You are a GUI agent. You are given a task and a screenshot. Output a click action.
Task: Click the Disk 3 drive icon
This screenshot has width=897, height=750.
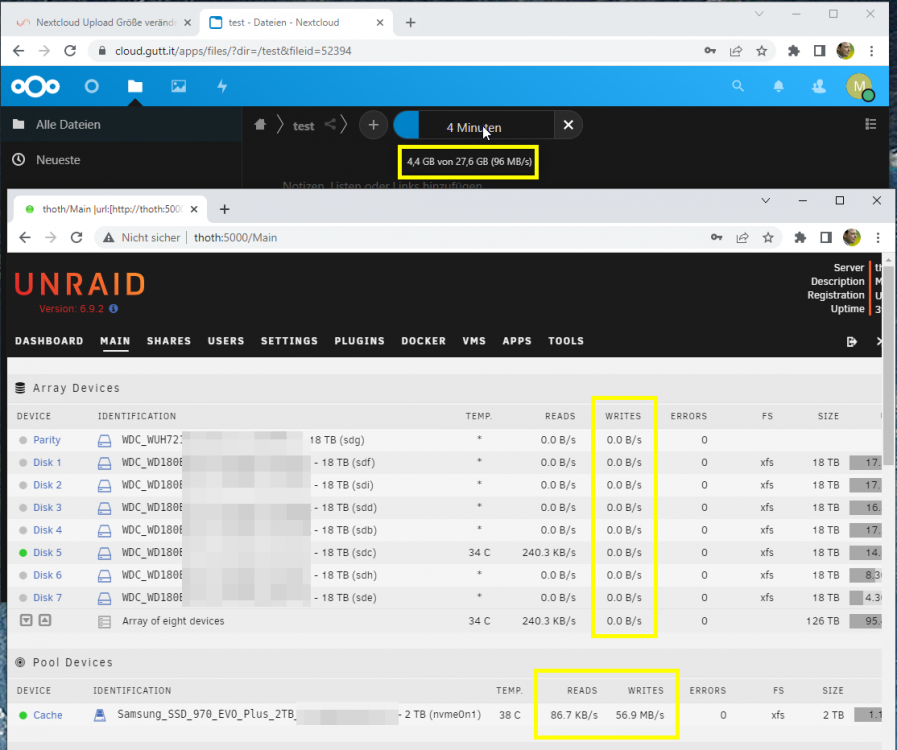click(104, 507)
